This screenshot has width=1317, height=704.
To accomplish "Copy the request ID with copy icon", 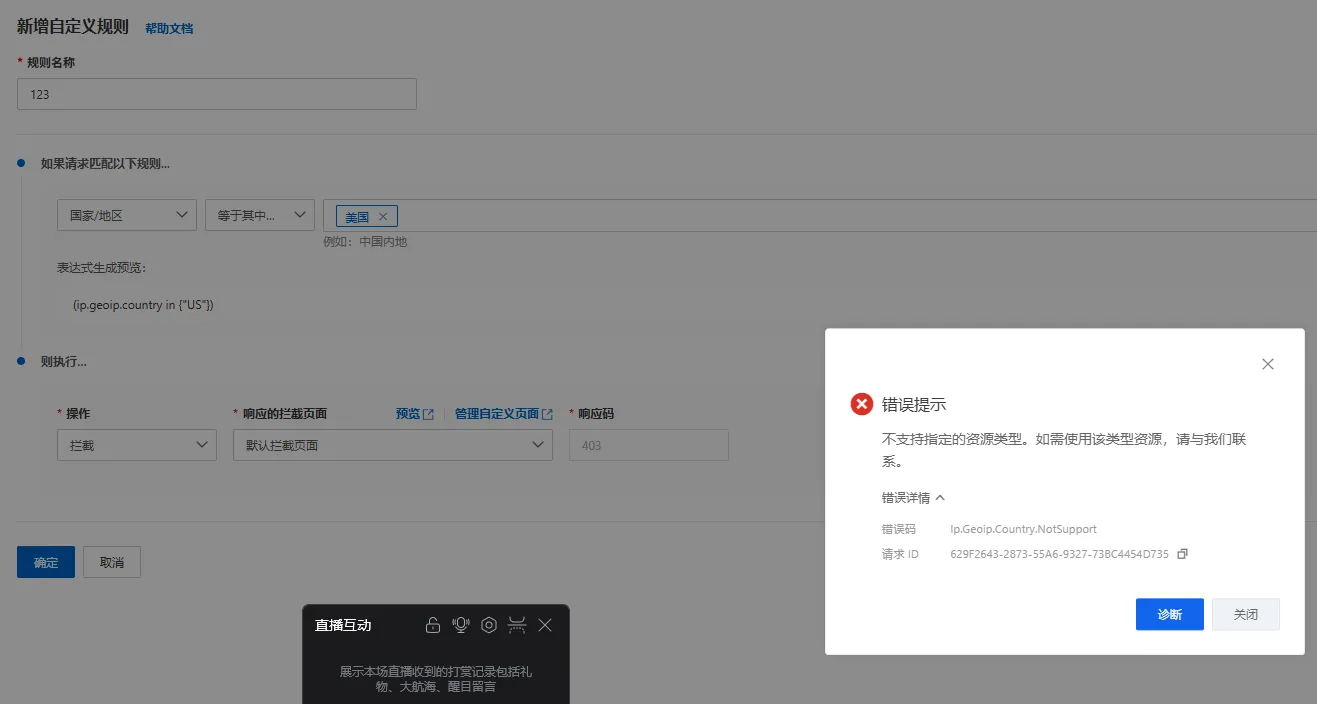I will (x=1182, y=554).
